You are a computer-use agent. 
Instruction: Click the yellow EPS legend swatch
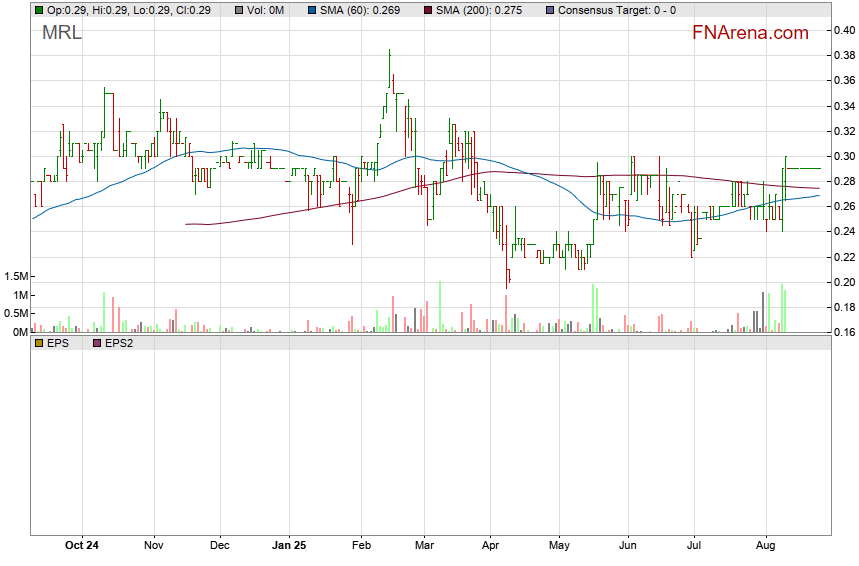(x=39, y=343)
